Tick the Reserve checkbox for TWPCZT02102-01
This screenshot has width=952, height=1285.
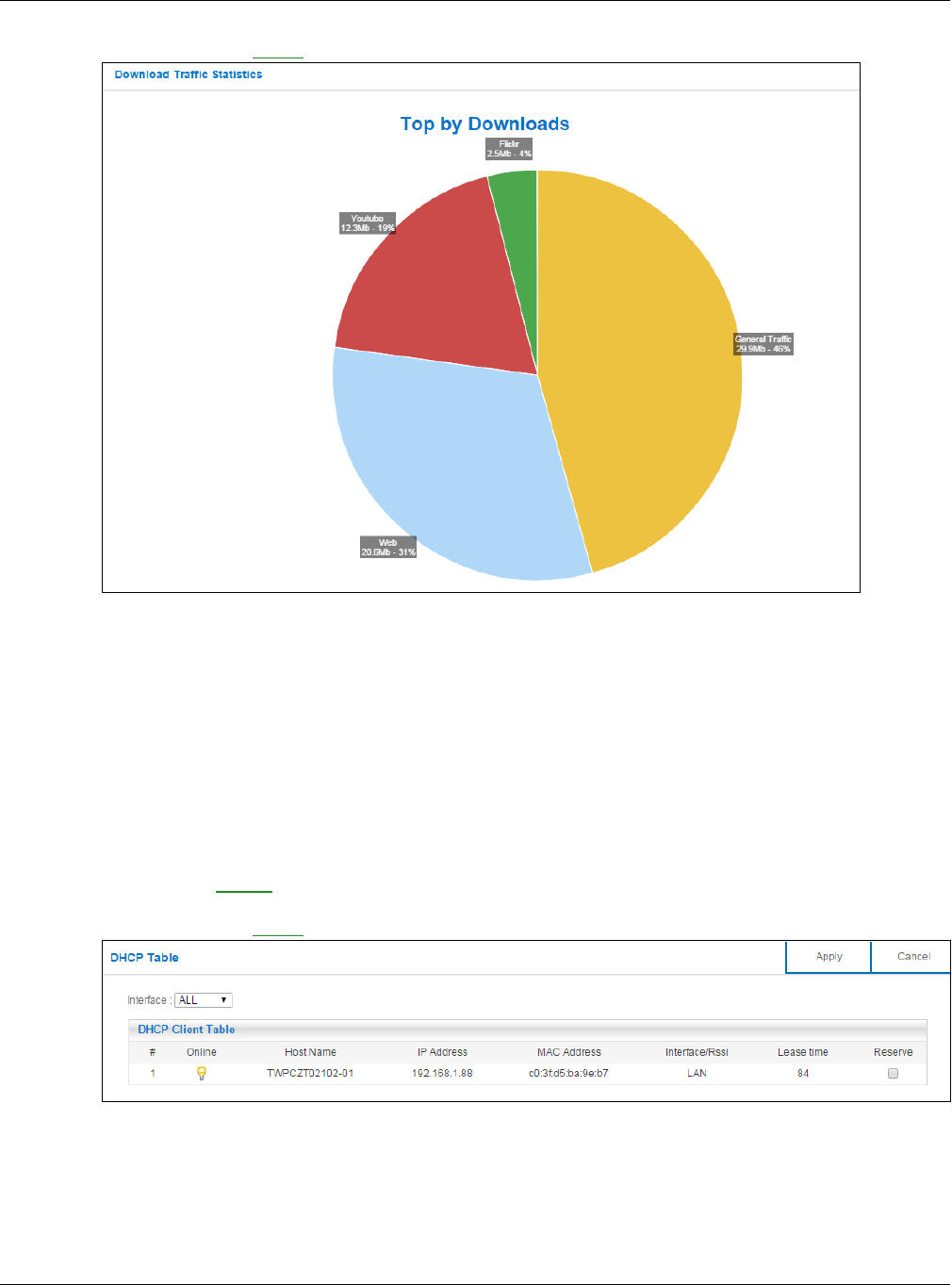(x=893, y=1073)
